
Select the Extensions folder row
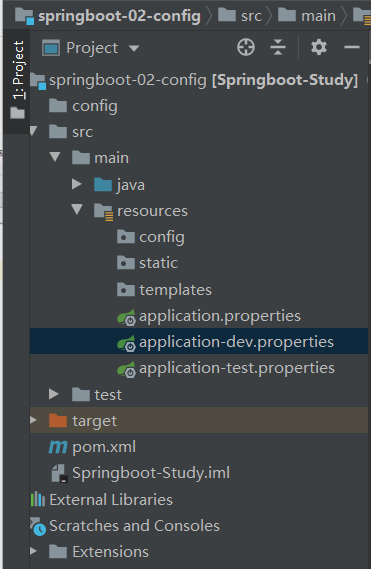tap(199, 552)
